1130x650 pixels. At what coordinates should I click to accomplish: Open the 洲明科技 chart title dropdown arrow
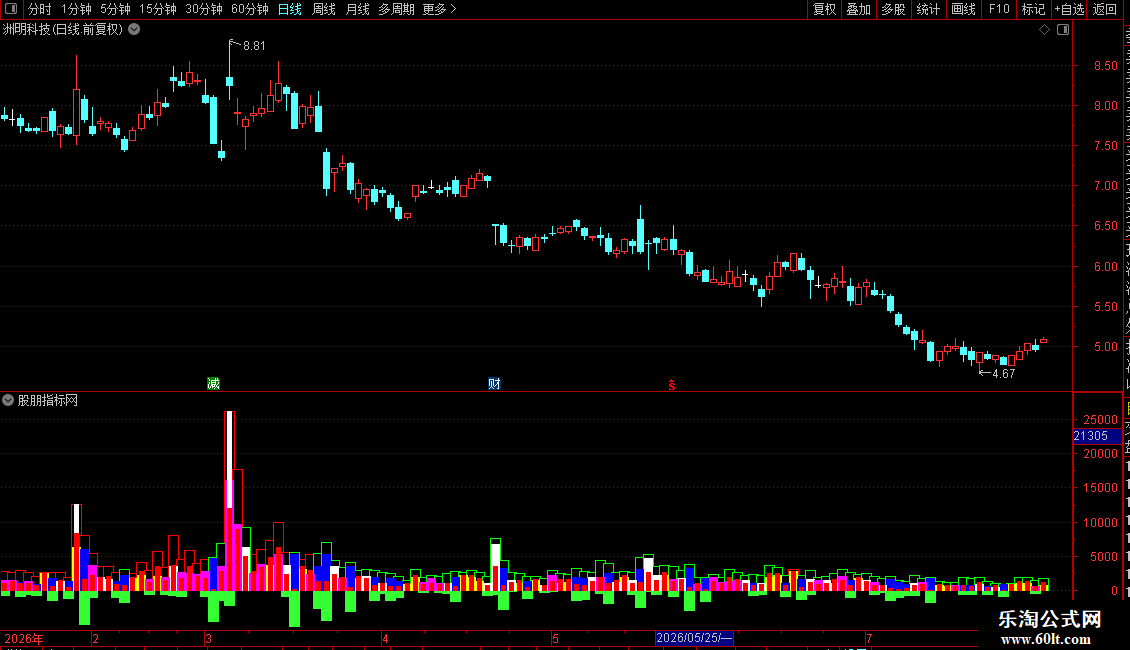pyautogui.click(x=134, y=30)
